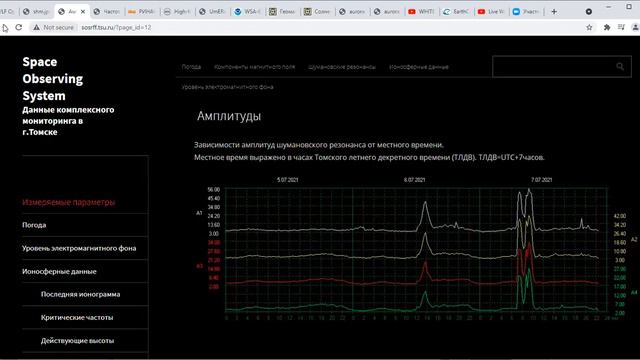The image size is (640, 360).
Task: Click the Not secure warning icon
Action: pos(37,27)
